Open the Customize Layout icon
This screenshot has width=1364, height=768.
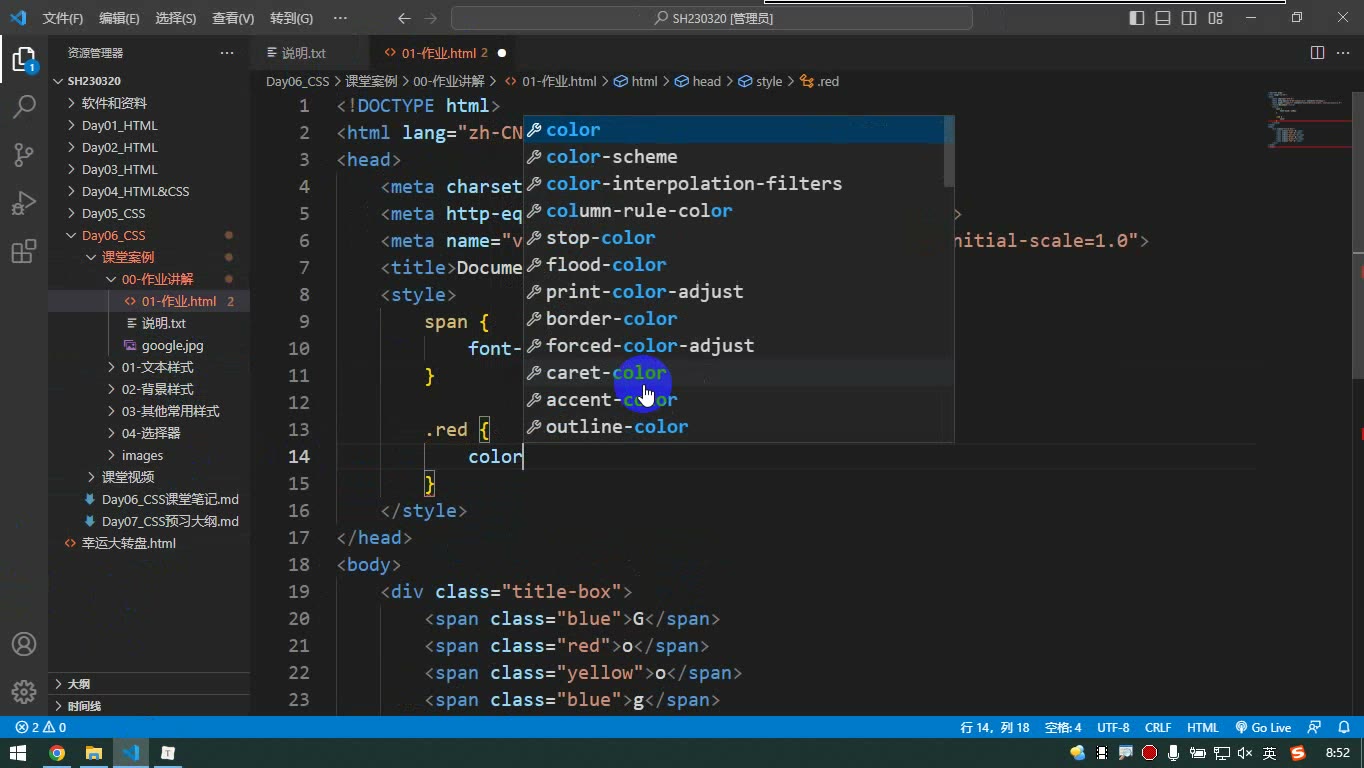click(1215, 18)
